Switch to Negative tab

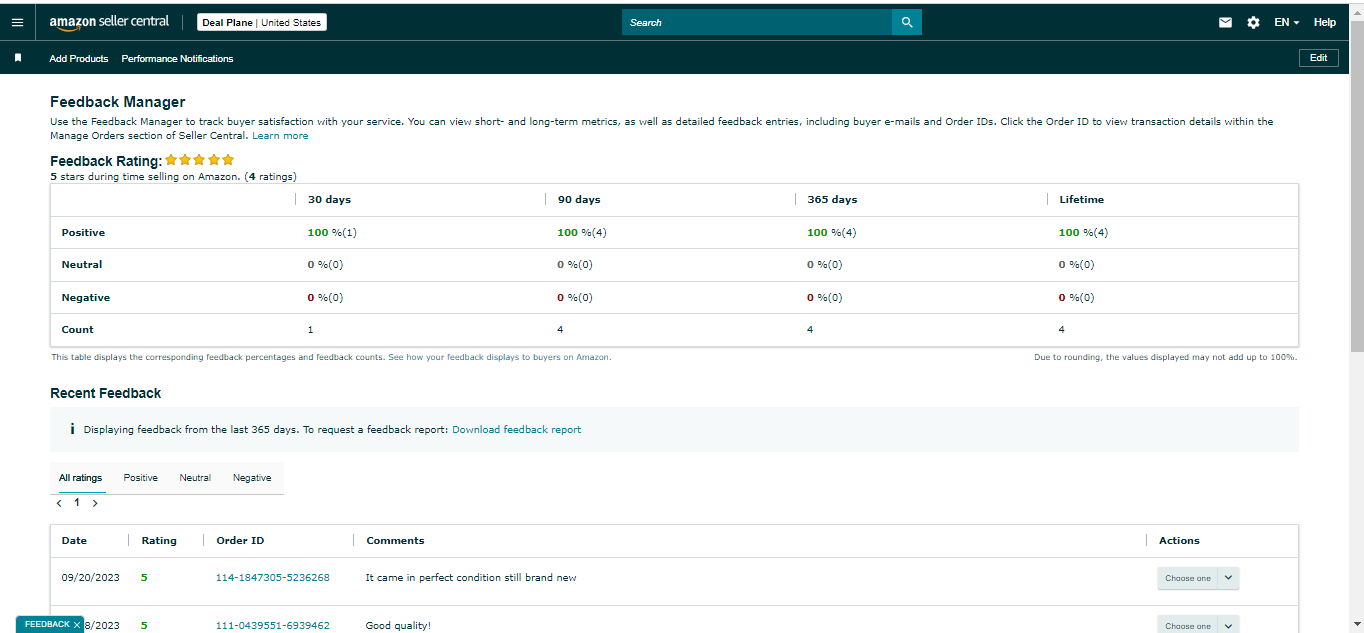click(x=252, y=478)
